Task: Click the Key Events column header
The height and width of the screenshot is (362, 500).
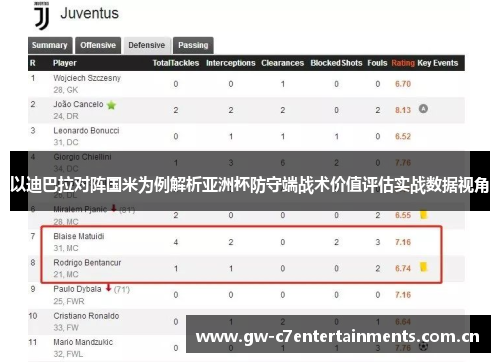Action: 438,63
